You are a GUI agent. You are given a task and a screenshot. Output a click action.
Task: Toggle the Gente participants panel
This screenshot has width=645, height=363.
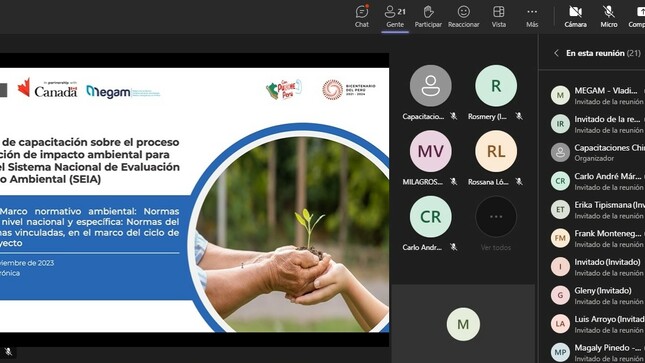[x=395, y=16]
